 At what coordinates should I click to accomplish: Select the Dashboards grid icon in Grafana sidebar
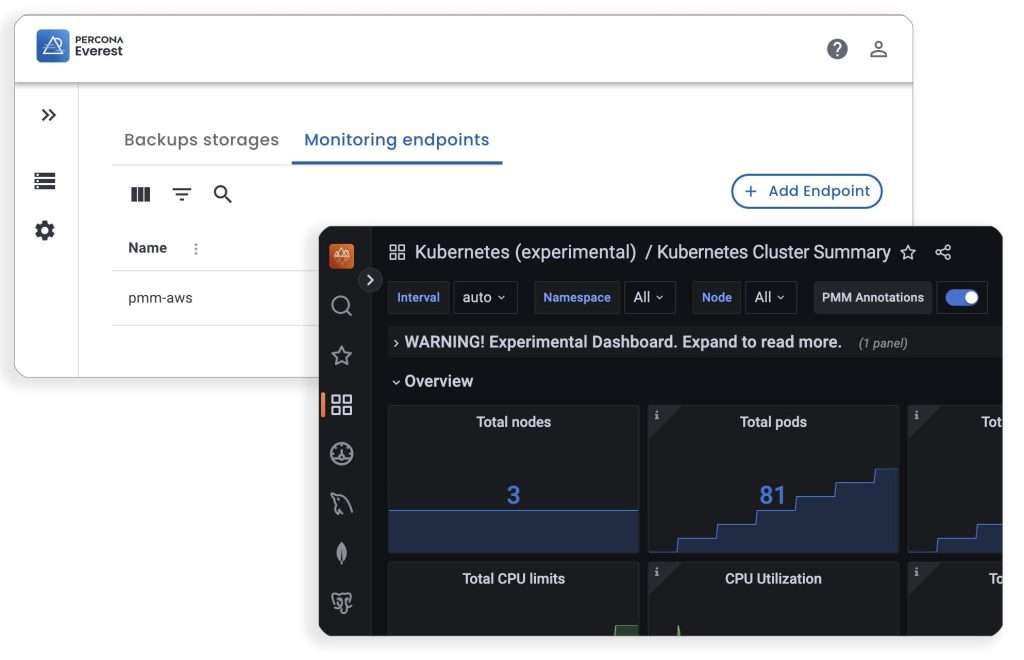coord(342,404)
